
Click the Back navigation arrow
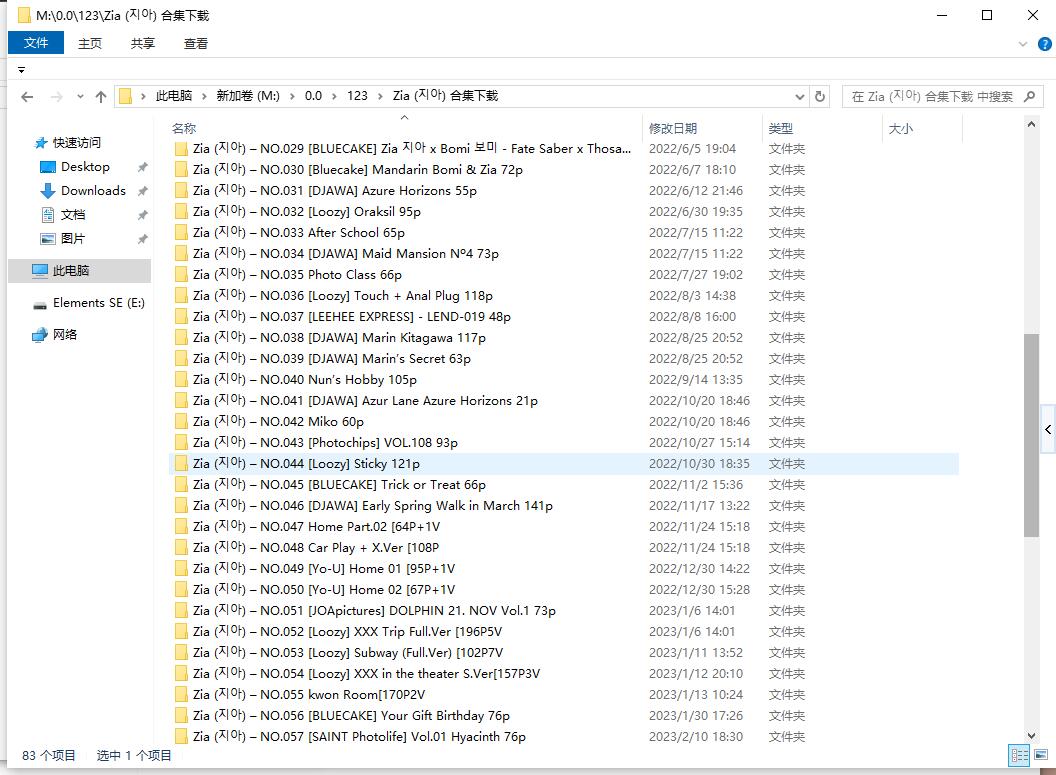27,97
